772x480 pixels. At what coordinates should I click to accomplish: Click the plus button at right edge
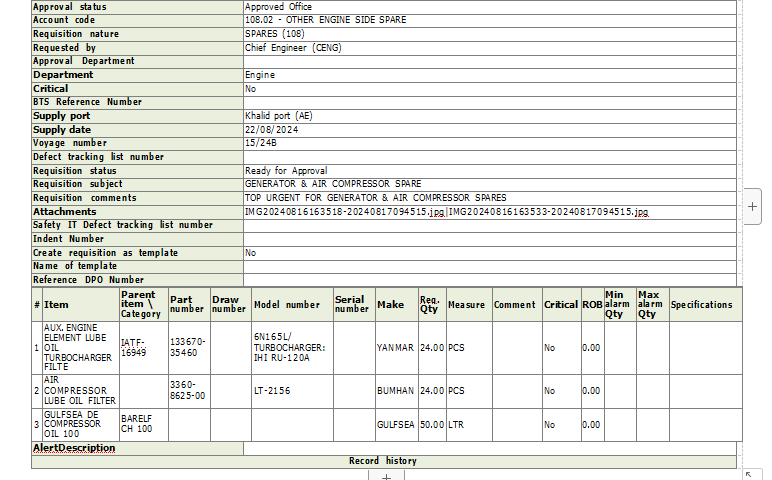[753, 206]
